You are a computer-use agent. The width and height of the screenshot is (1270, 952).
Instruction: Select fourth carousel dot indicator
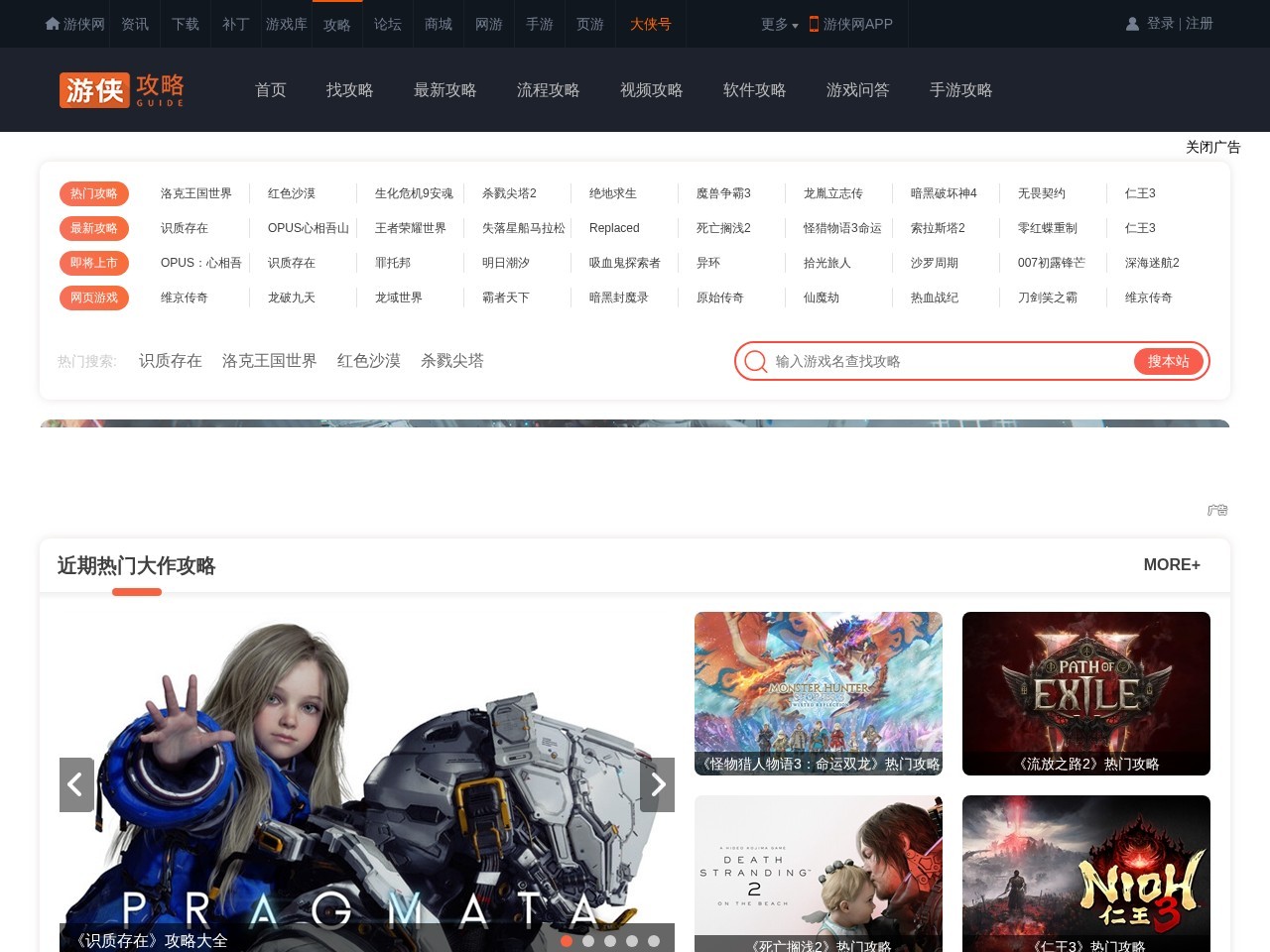click(x=632, y=941)
